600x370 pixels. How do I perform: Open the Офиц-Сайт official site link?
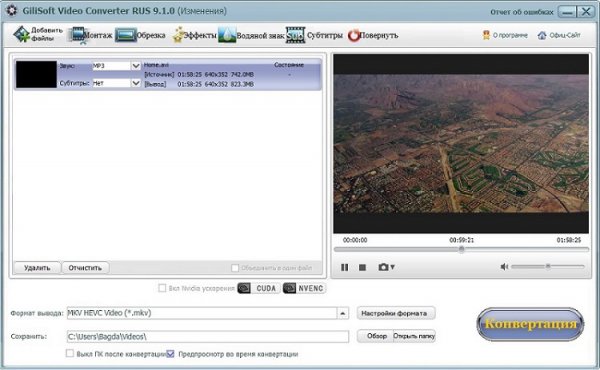[559, 35]
